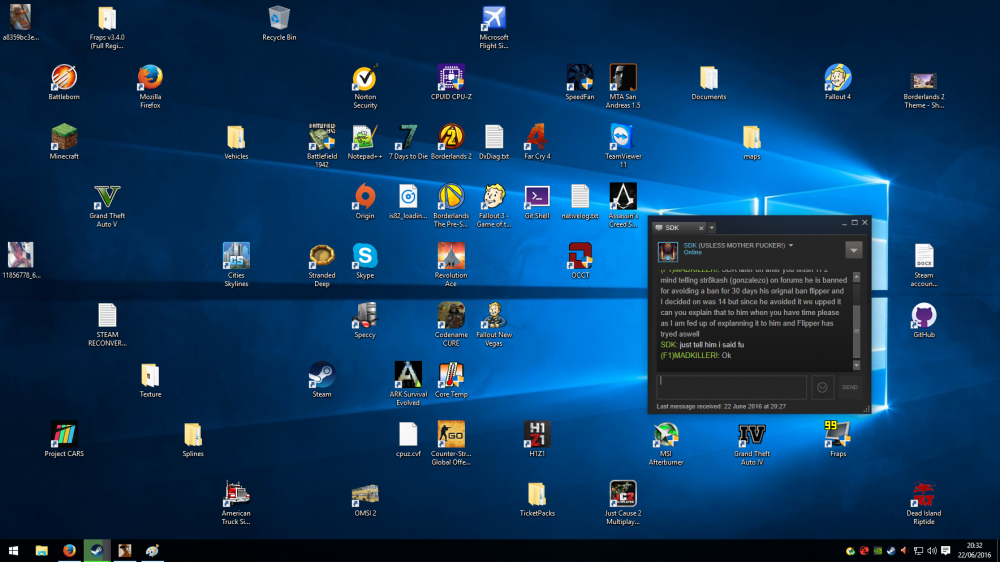The image size is (1000, 562).
Task: Switch to Firefox on the taskbar
Action: click(69, 551)
